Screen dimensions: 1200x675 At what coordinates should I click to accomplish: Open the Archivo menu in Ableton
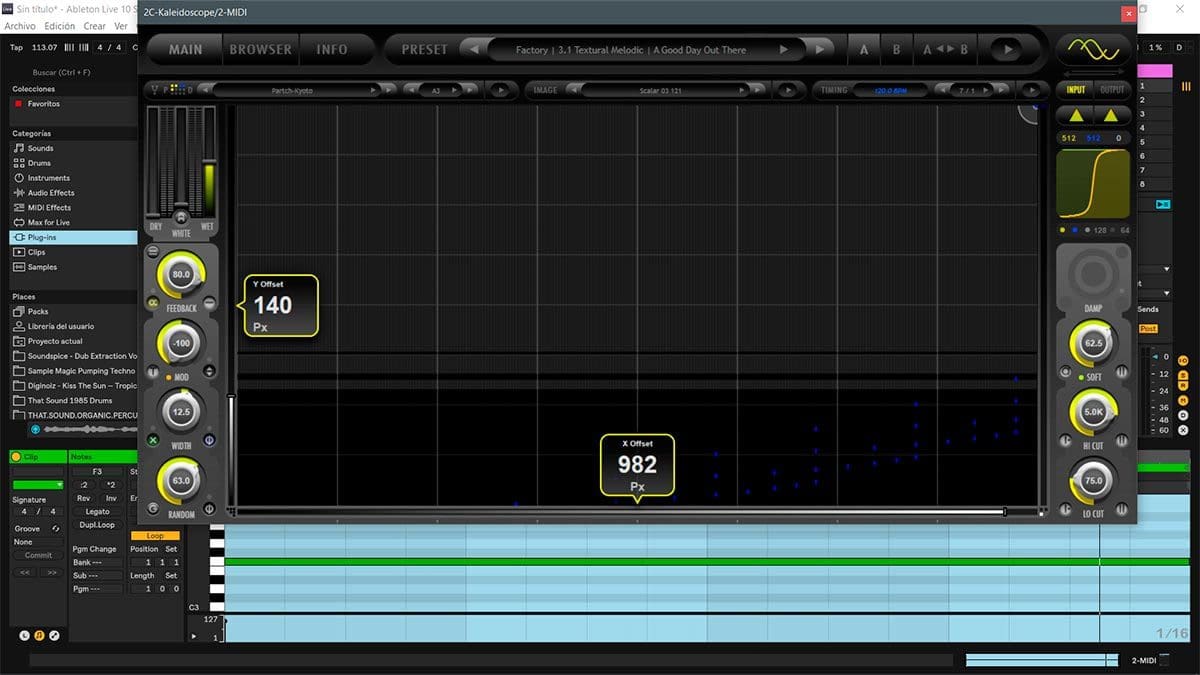[x=20, y=26]
